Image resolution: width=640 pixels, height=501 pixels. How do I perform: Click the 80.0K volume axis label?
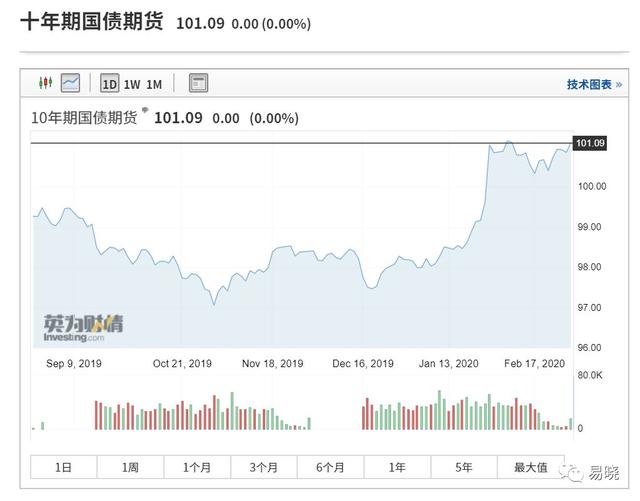590,375
